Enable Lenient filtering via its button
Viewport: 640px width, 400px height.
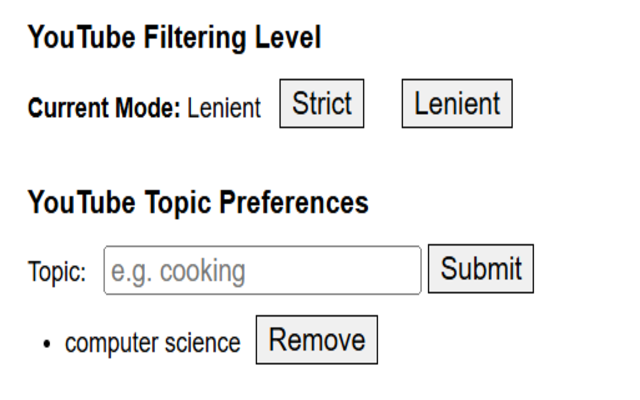(457, 103)
